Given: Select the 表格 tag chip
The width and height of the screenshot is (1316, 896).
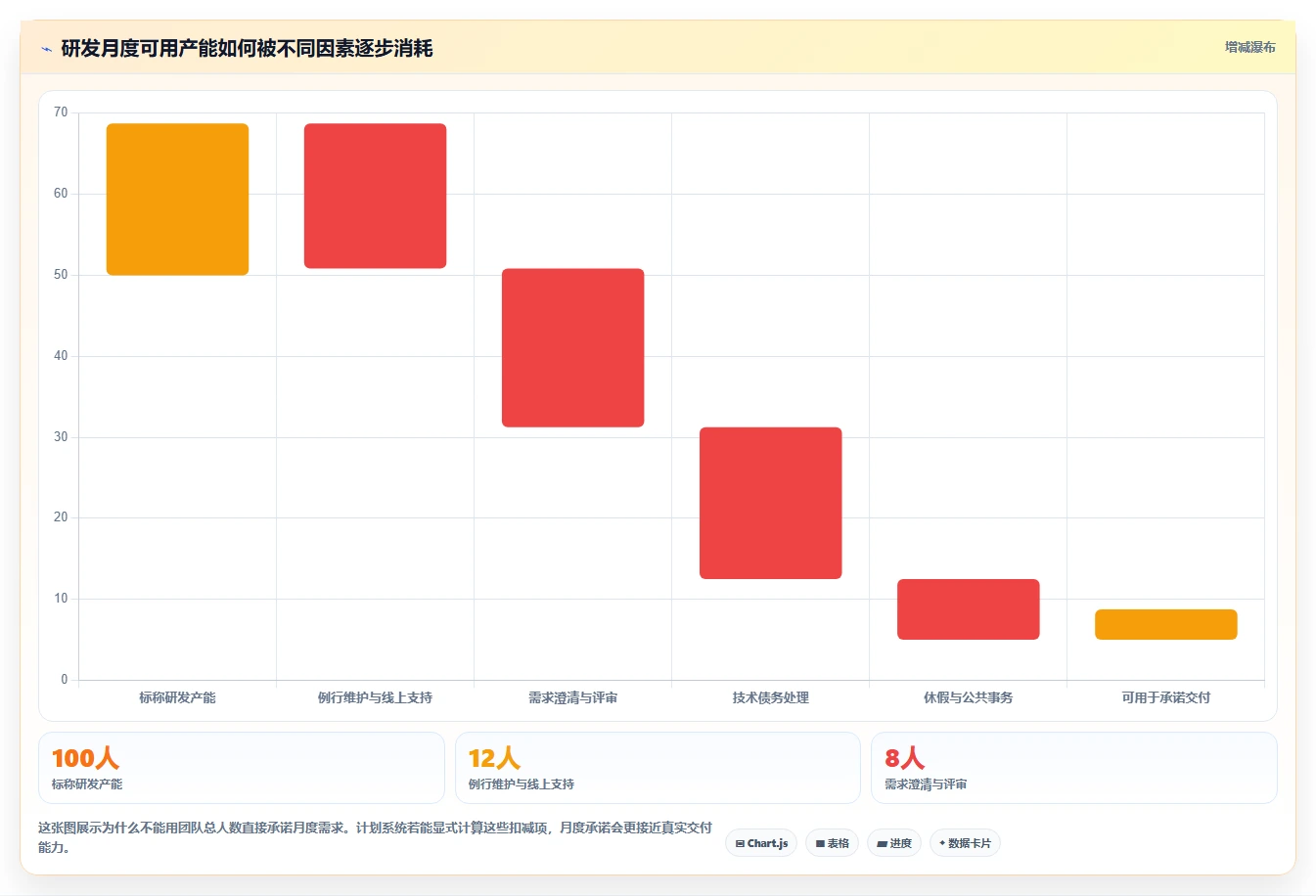Looking at the screenshot, I should [832, 843].
